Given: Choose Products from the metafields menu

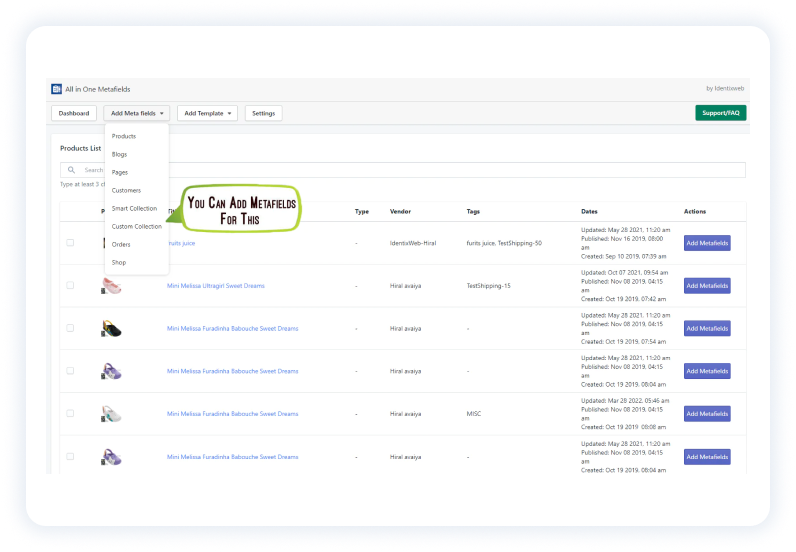Looking at the screenshot, I should (124, 136).
